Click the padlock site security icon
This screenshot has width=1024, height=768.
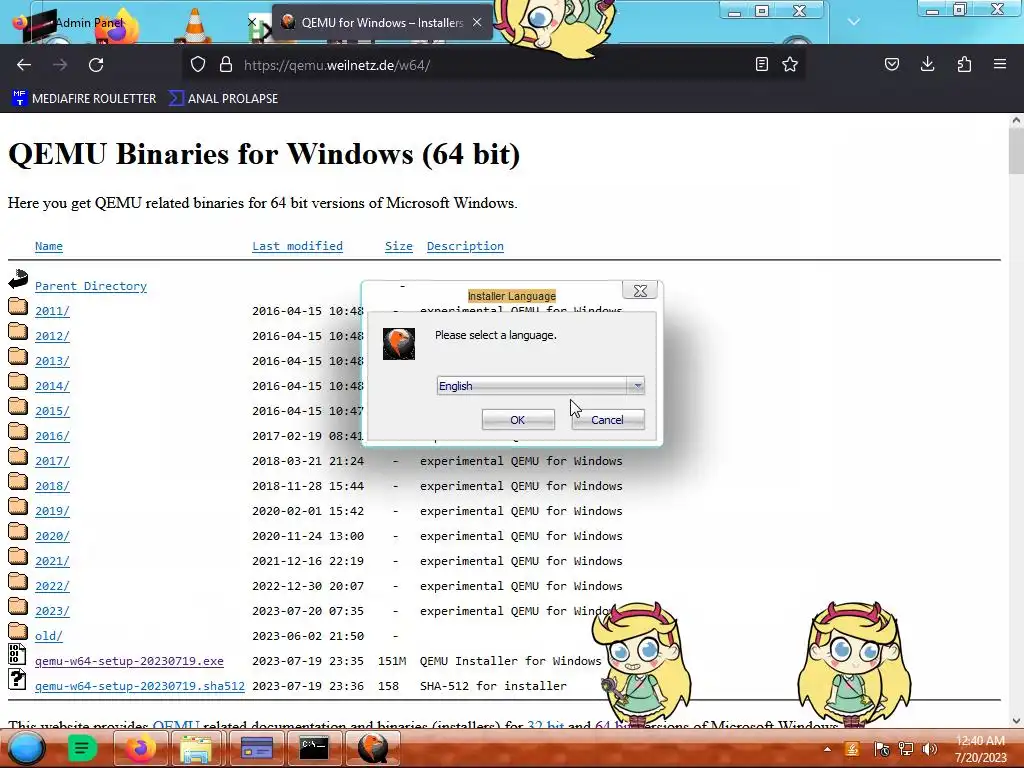pyautogui.click(x=226, y=65)
